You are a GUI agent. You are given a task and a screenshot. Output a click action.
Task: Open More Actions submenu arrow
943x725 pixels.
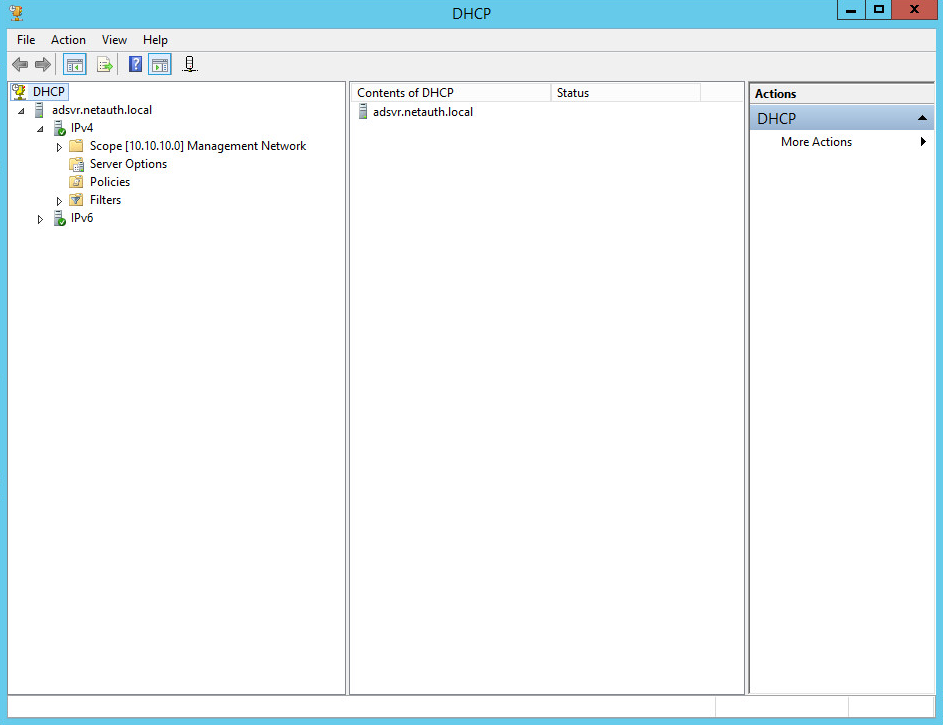point(923,142)
